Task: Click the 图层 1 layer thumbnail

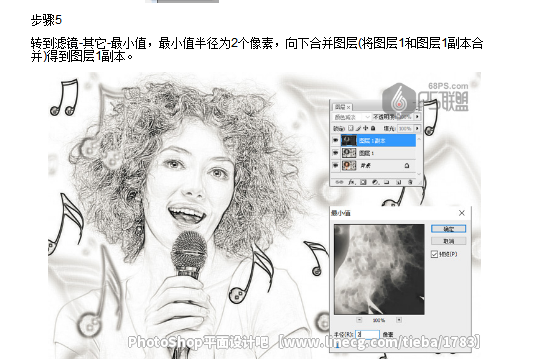Action: 349,153
